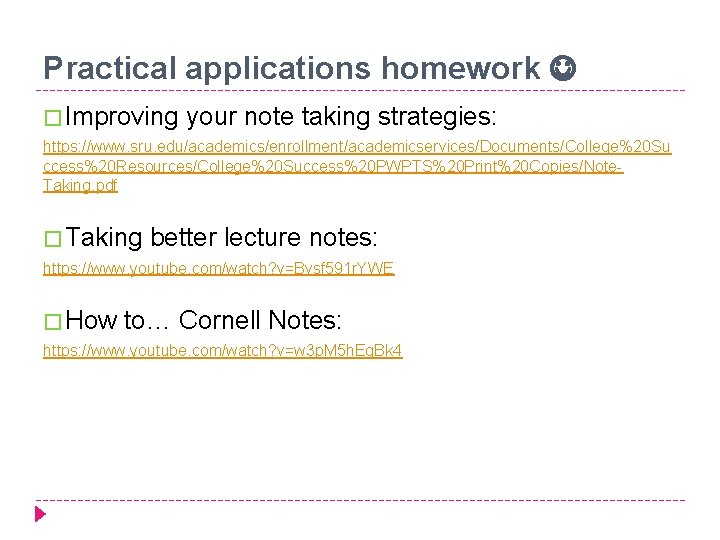Viewport: 720px width, 540px height.
Task: Click the bullet marker before "Improving"
Action: (53, 118)
